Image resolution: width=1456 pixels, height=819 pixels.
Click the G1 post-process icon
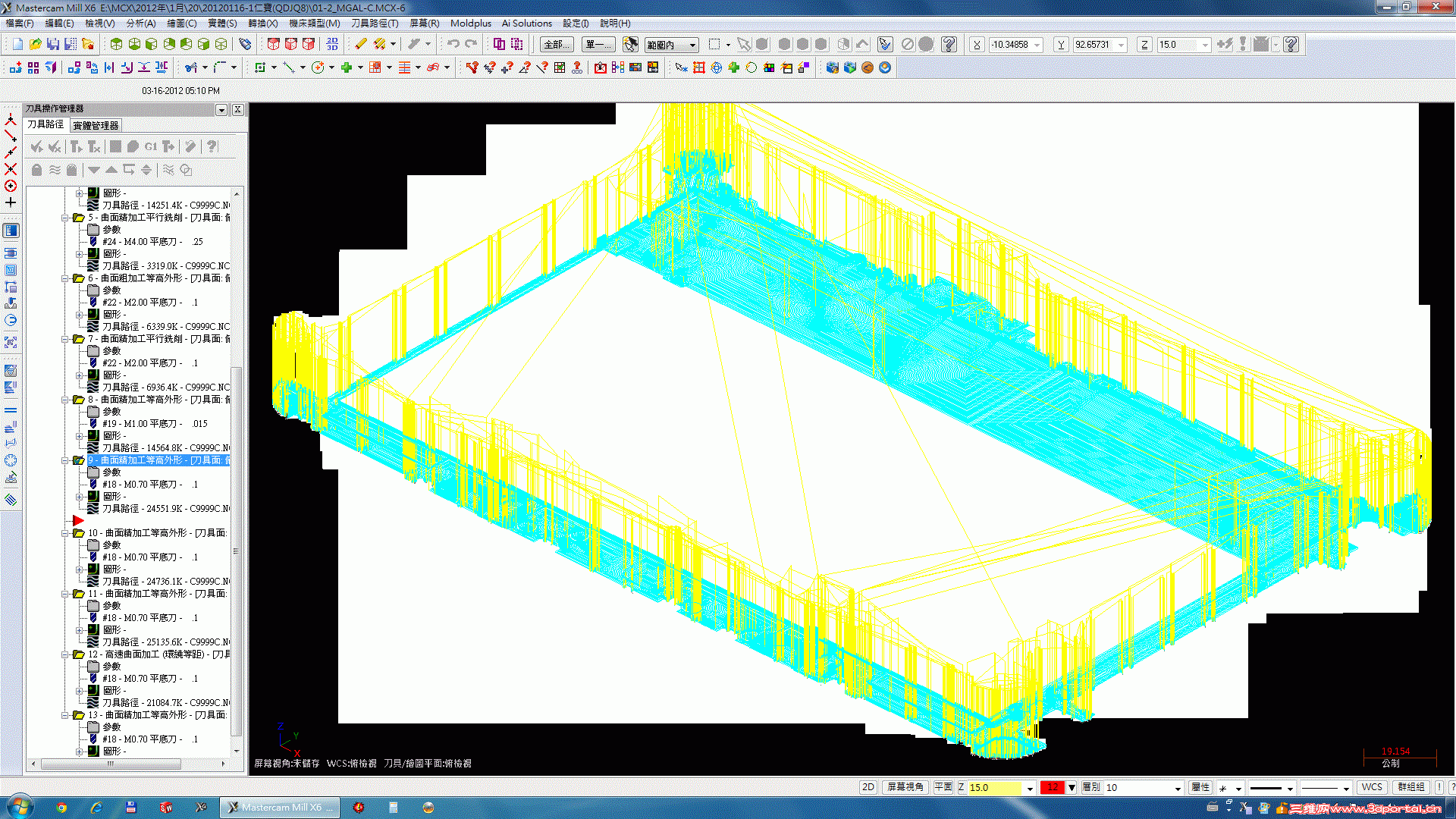click(151, 146)
